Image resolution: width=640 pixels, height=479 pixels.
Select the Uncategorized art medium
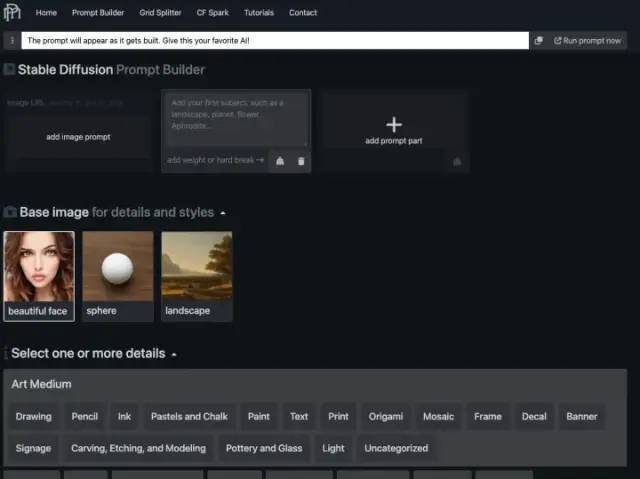(x=396, y=448)
